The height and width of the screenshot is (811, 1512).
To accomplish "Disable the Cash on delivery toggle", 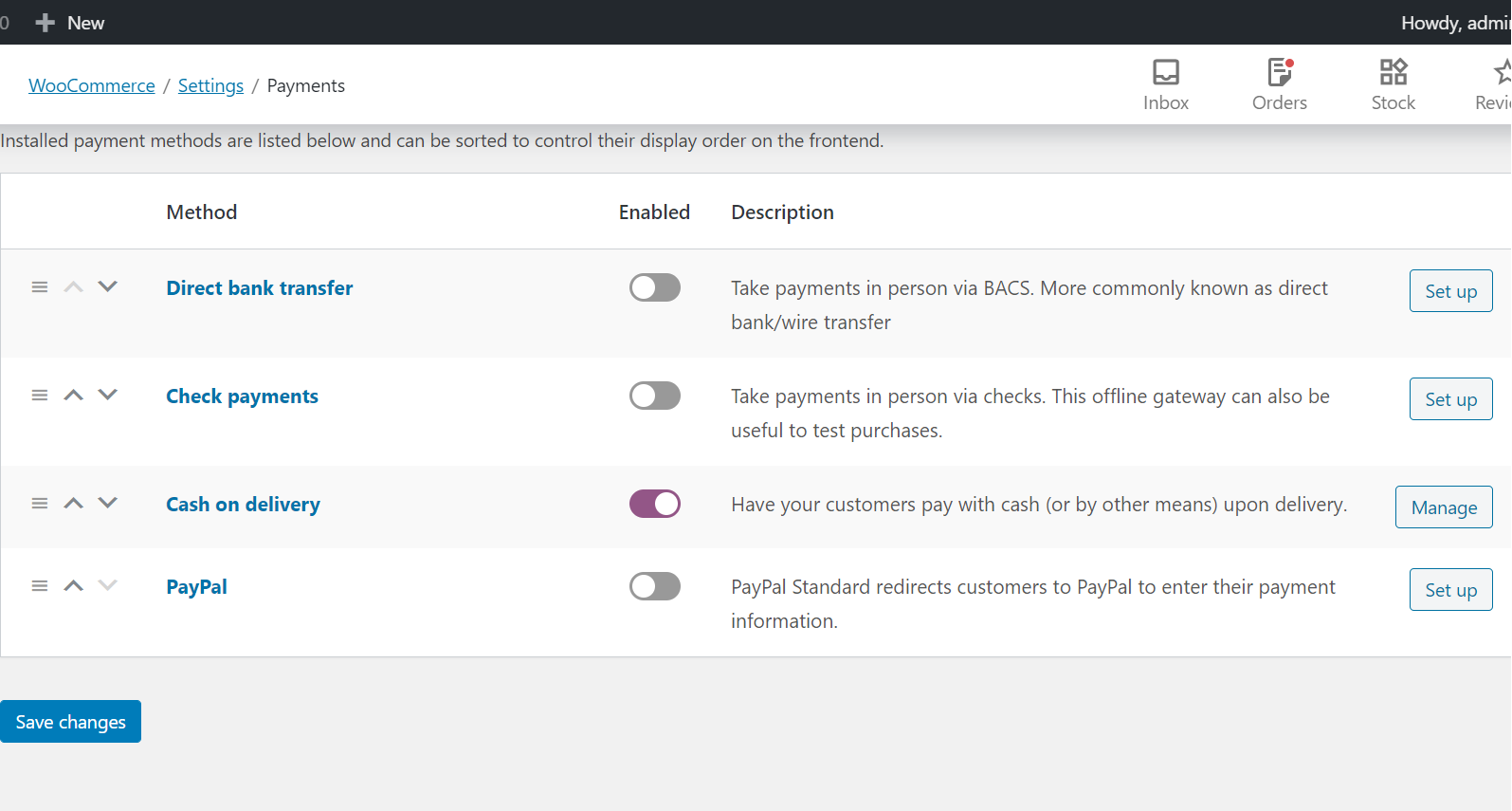I will 654,504.
